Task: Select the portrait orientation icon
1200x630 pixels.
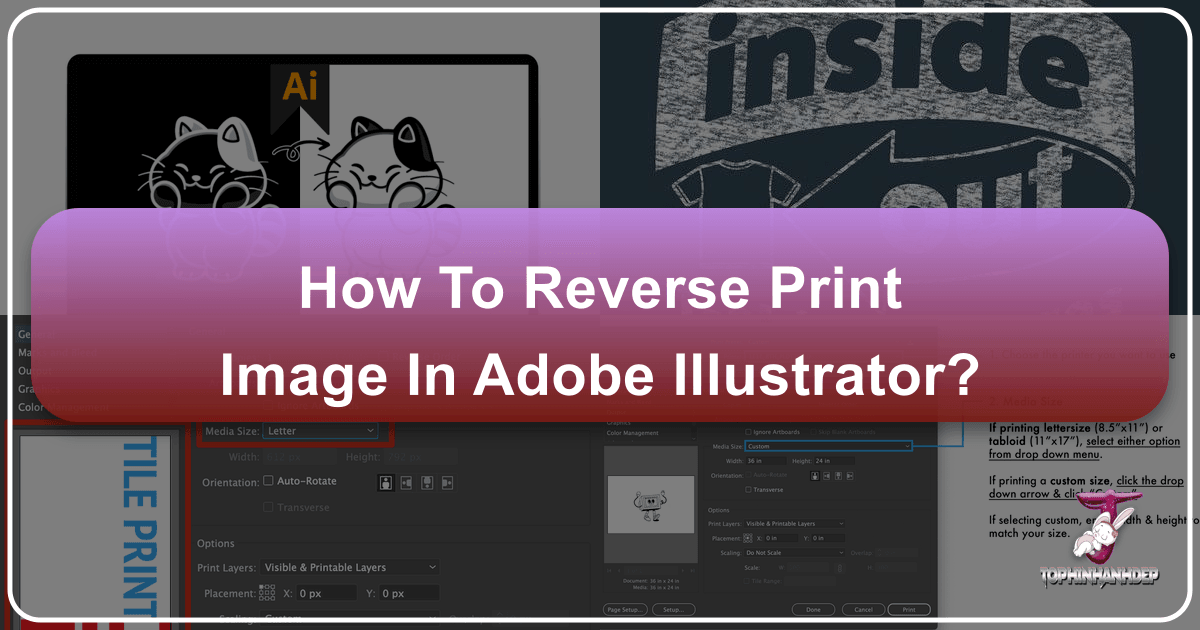Action: tap(386, 483)
